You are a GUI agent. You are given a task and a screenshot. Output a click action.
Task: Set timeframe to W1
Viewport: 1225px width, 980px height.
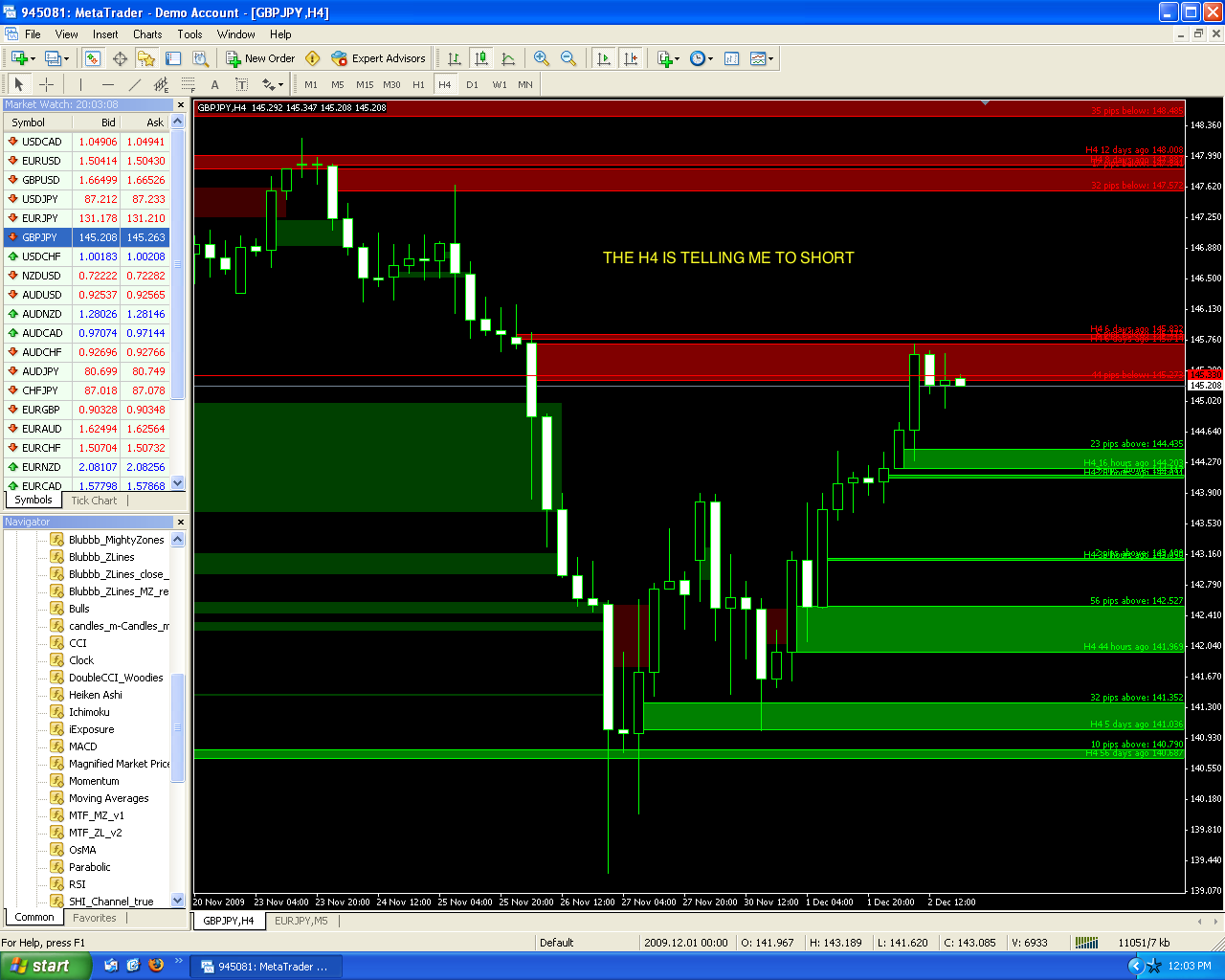tap(500, 84)
